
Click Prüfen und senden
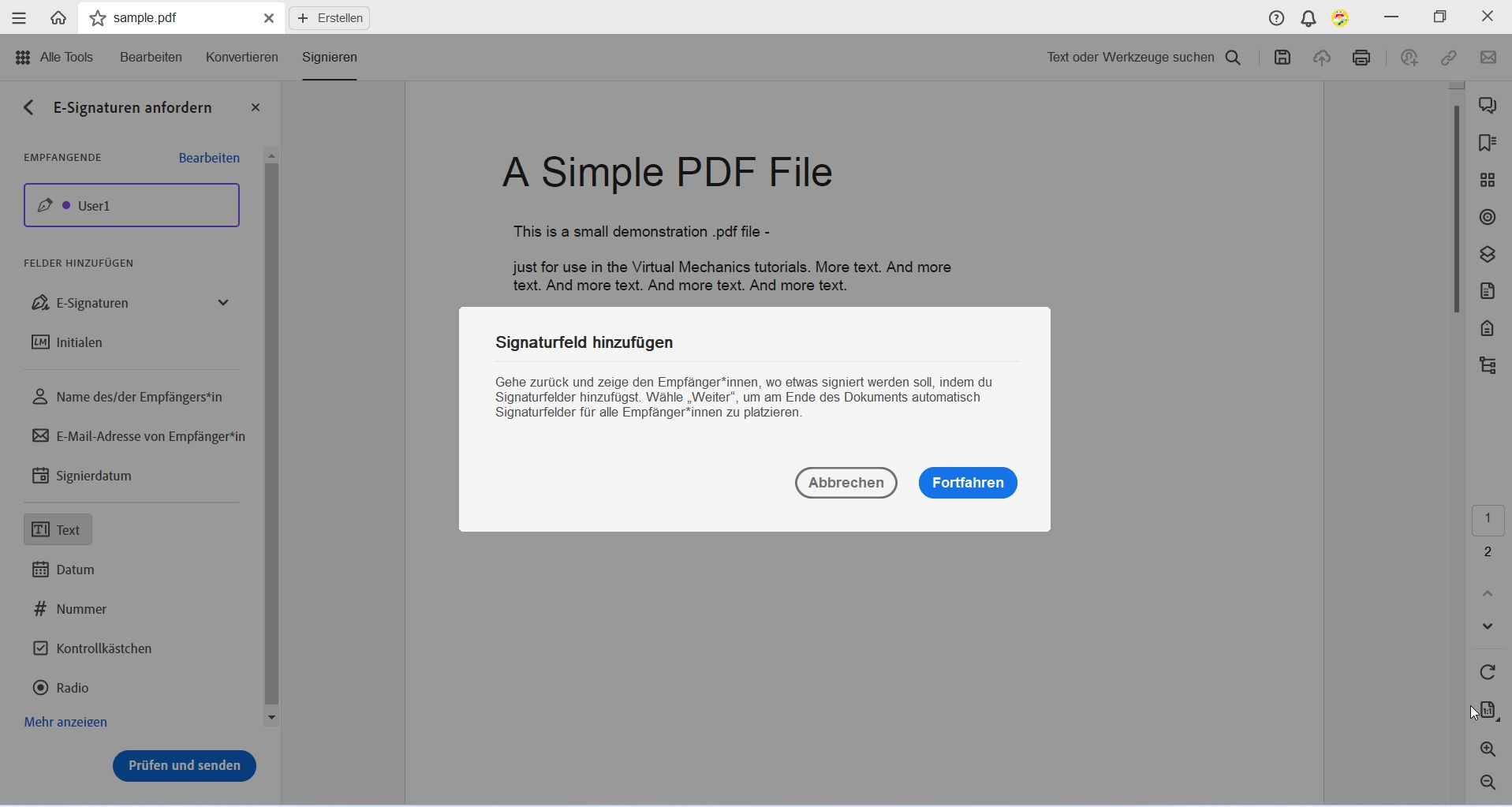point(185,766)
